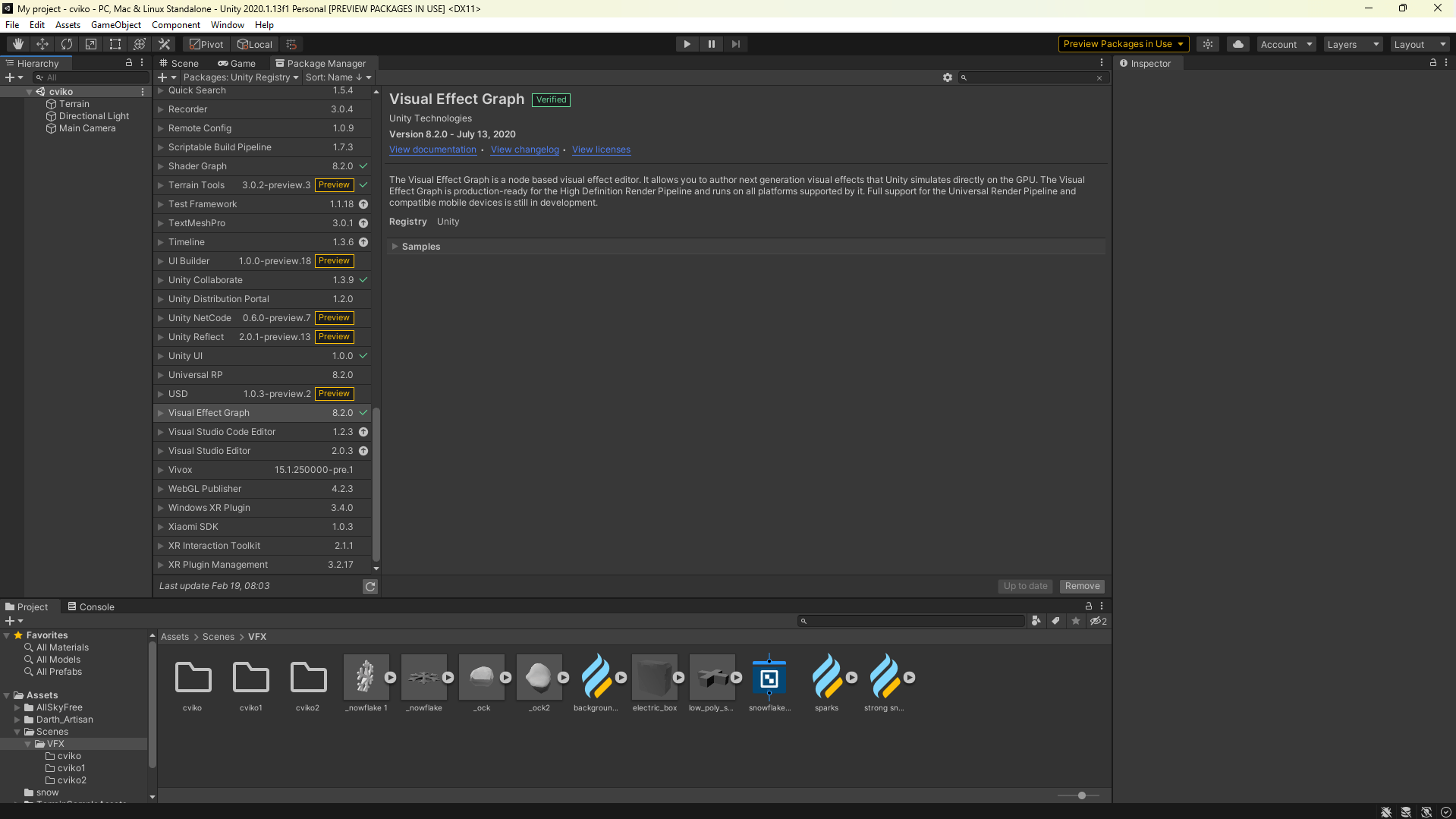The height and width of the screenshot is (819, 1456).
Task: Open Package Manager advanced settings gear
Action: 948,77
